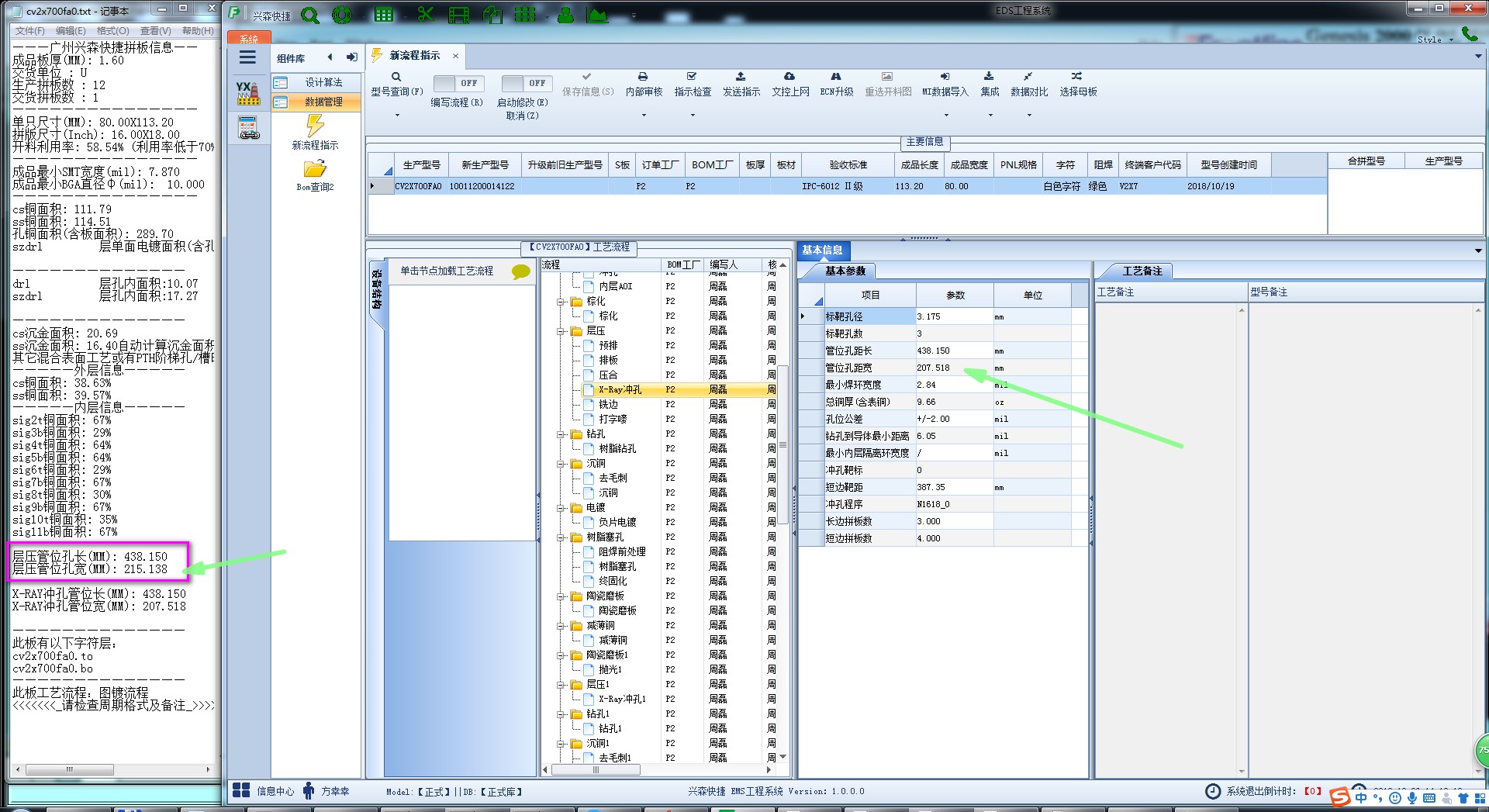This screenshot has height=812, width=1489.
Task: Click process tree vertical scrollbar thumb
Action: point(783,445)
